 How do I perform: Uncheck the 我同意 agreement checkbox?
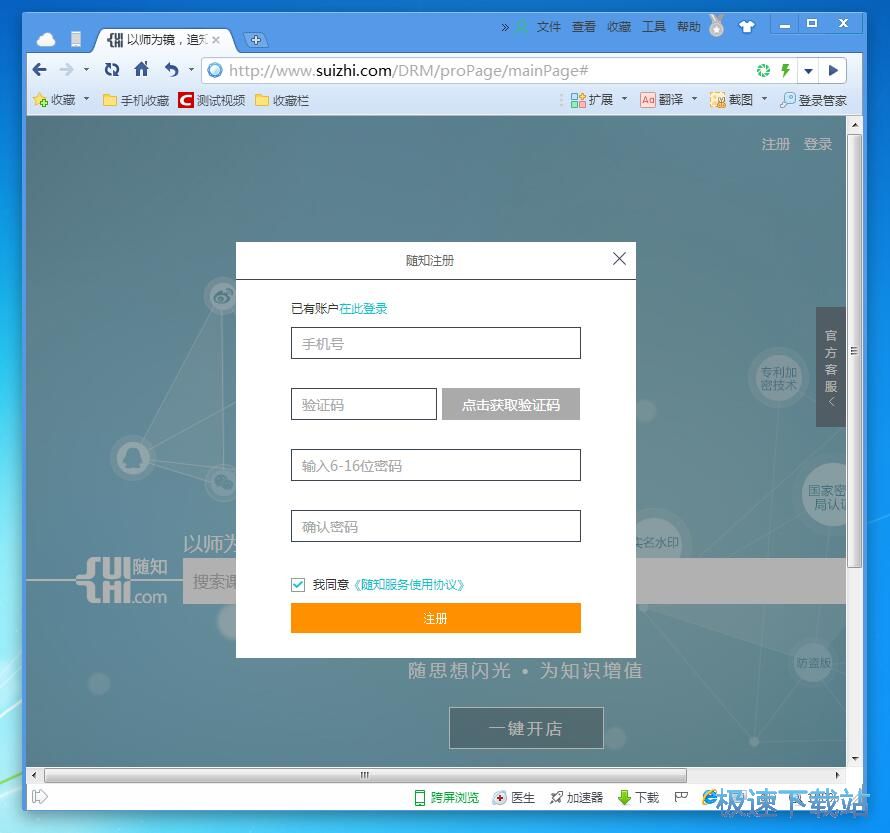pos(298,584)
